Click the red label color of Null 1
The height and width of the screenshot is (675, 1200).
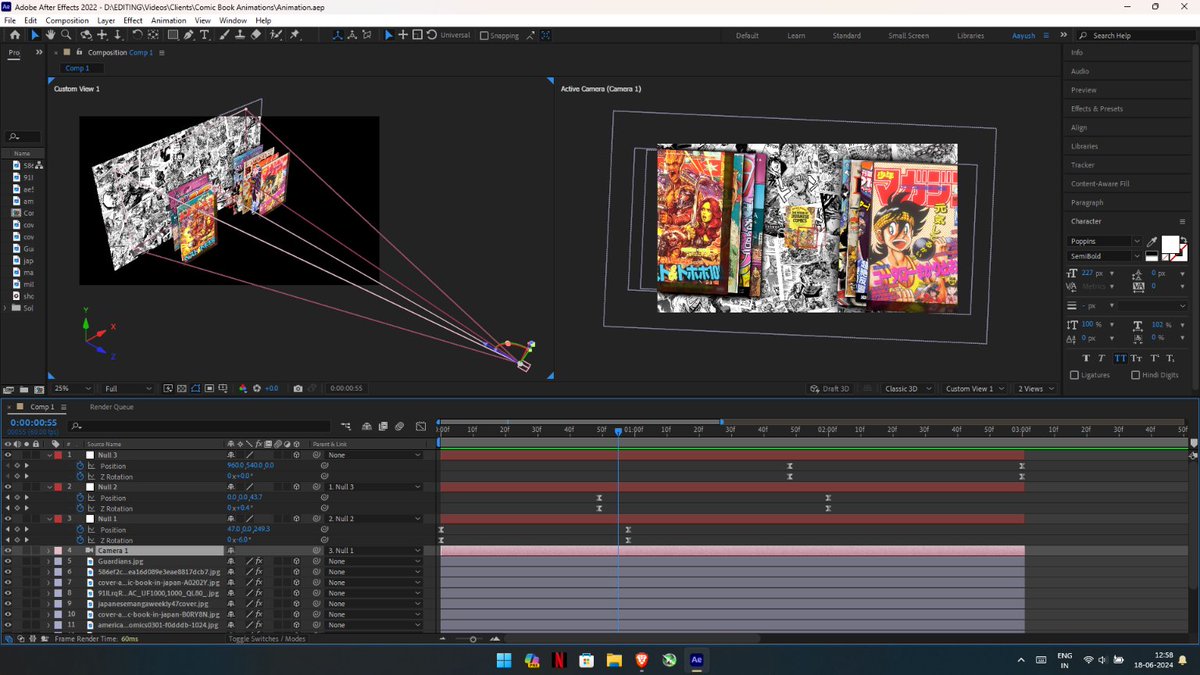(57, 519)
